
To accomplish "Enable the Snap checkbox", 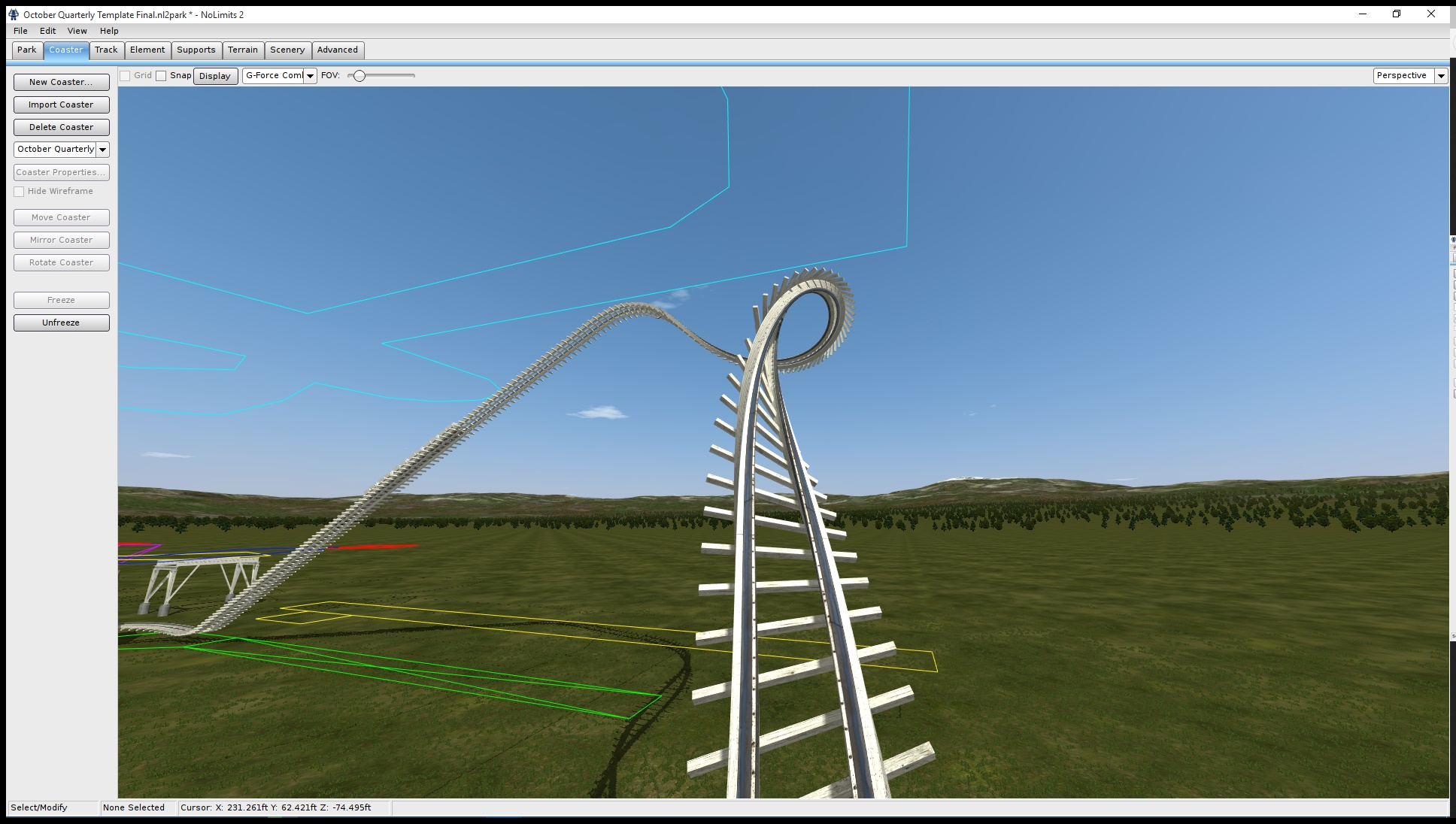I will (x=161, y=76).
